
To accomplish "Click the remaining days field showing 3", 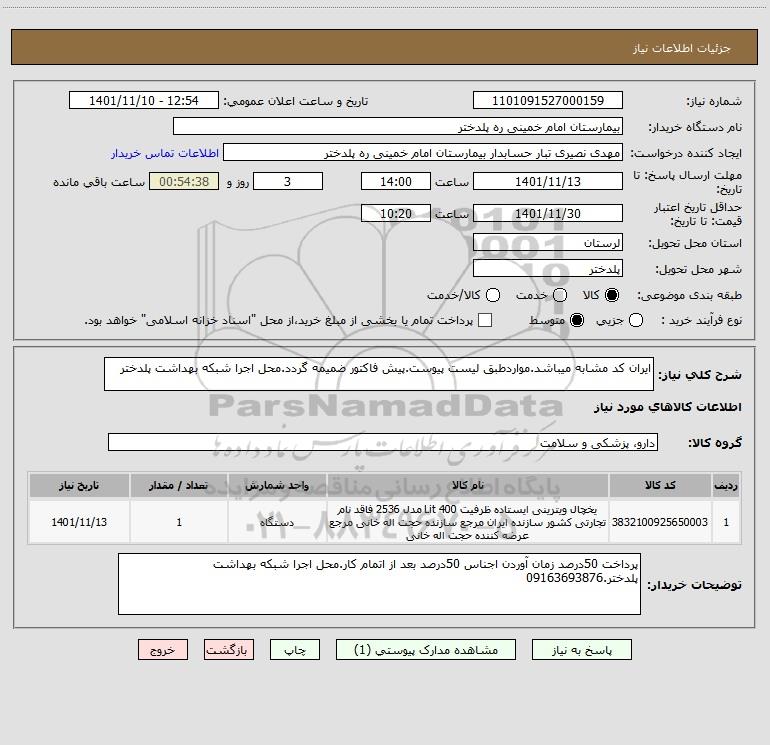I will pos(288,181).
